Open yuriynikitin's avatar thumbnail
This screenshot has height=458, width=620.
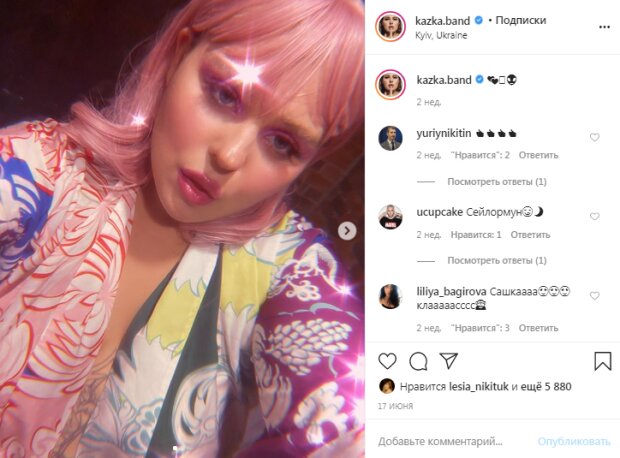click(390, 138)
